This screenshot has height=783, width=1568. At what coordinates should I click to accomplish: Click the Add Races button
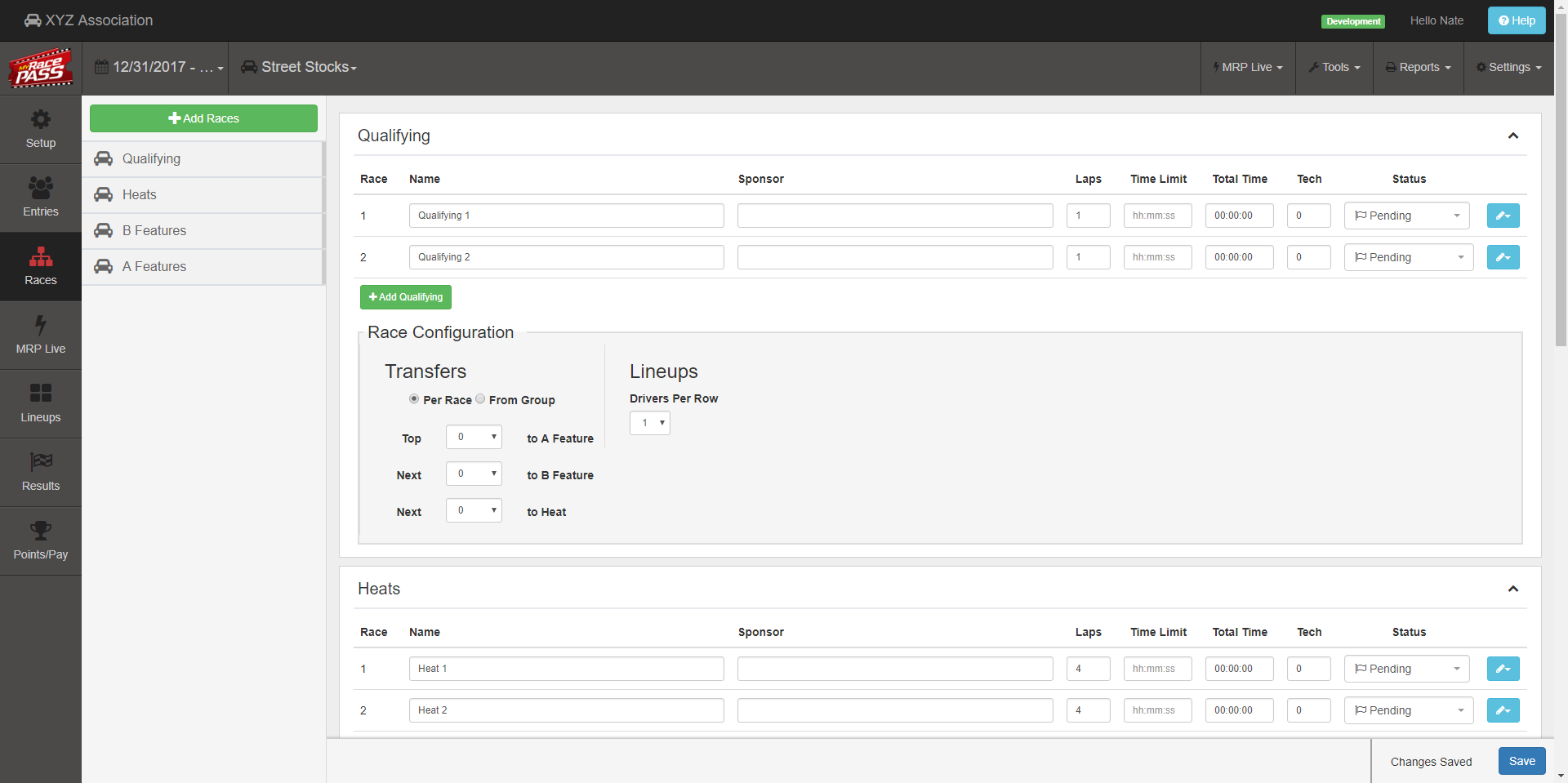(x=203, y=118)
